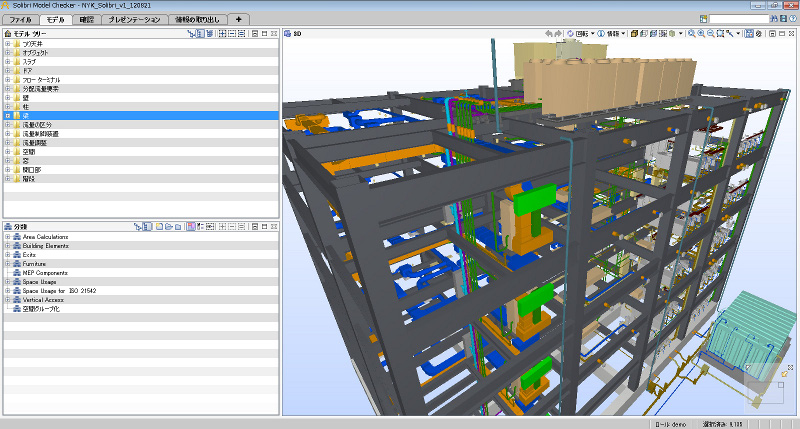
Task: Click the back arrow in 3D view toolbar
Action: (550, 33)
